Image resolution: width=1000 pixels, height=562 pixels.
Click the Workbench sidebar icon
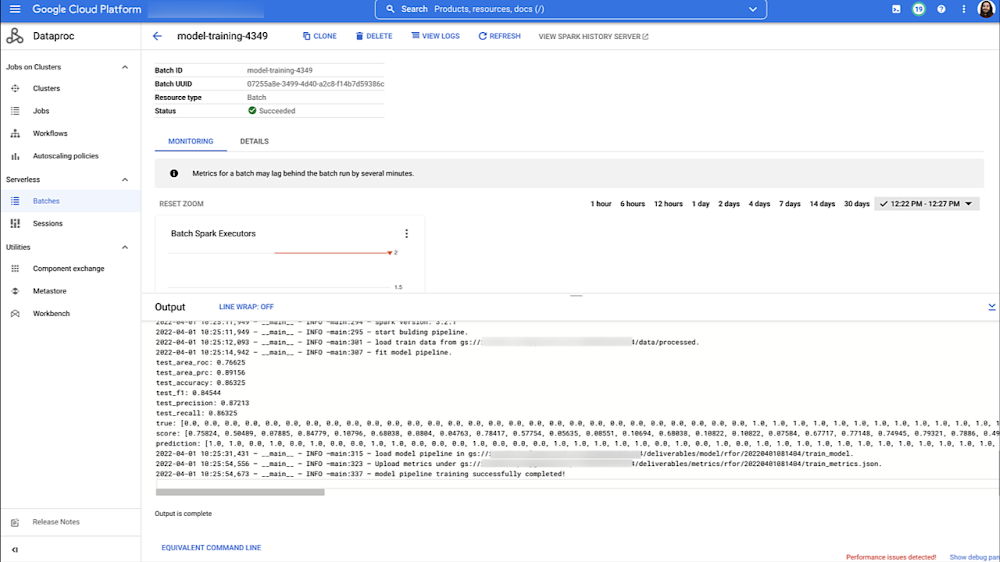15,314
